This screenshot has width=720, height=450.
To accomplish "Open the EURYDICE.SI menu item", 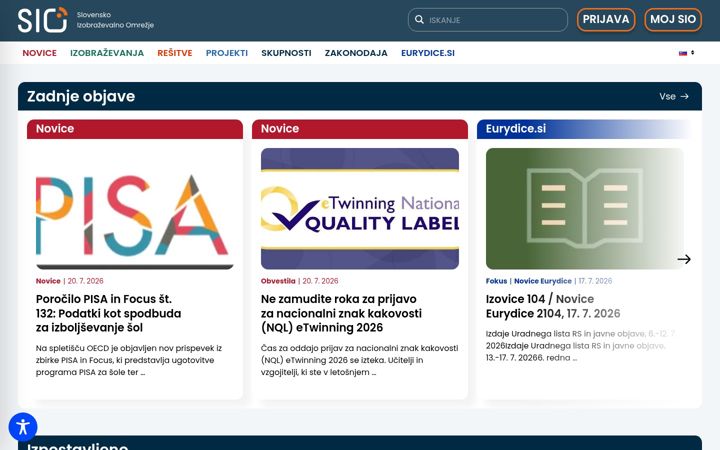I will [428, 53].
